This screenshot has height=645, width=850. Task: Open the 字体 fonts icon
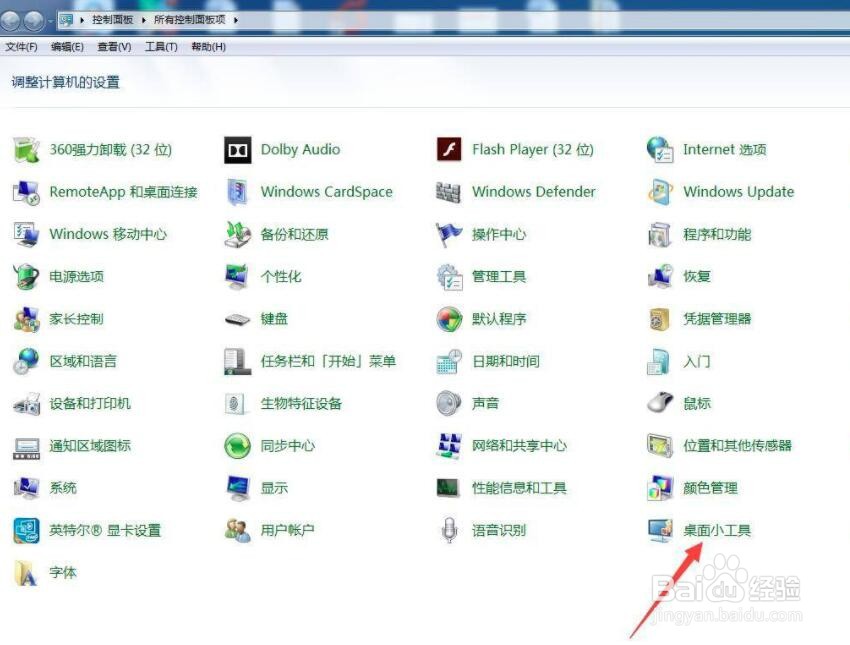coord(26,572)
